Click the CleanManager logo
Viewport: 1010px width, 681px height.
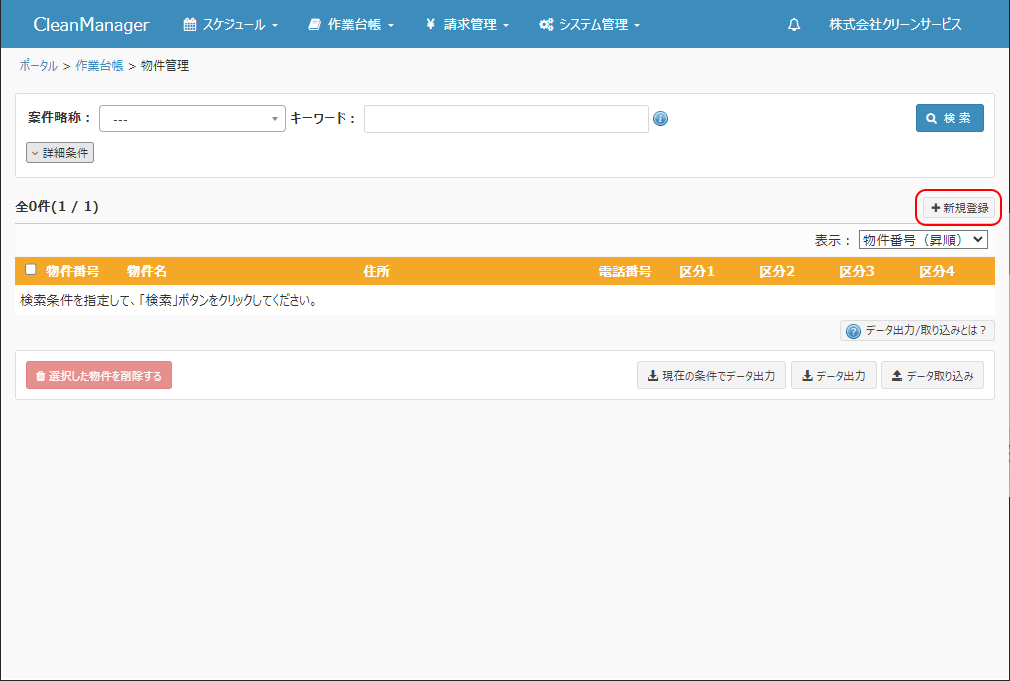pos(91,25)
